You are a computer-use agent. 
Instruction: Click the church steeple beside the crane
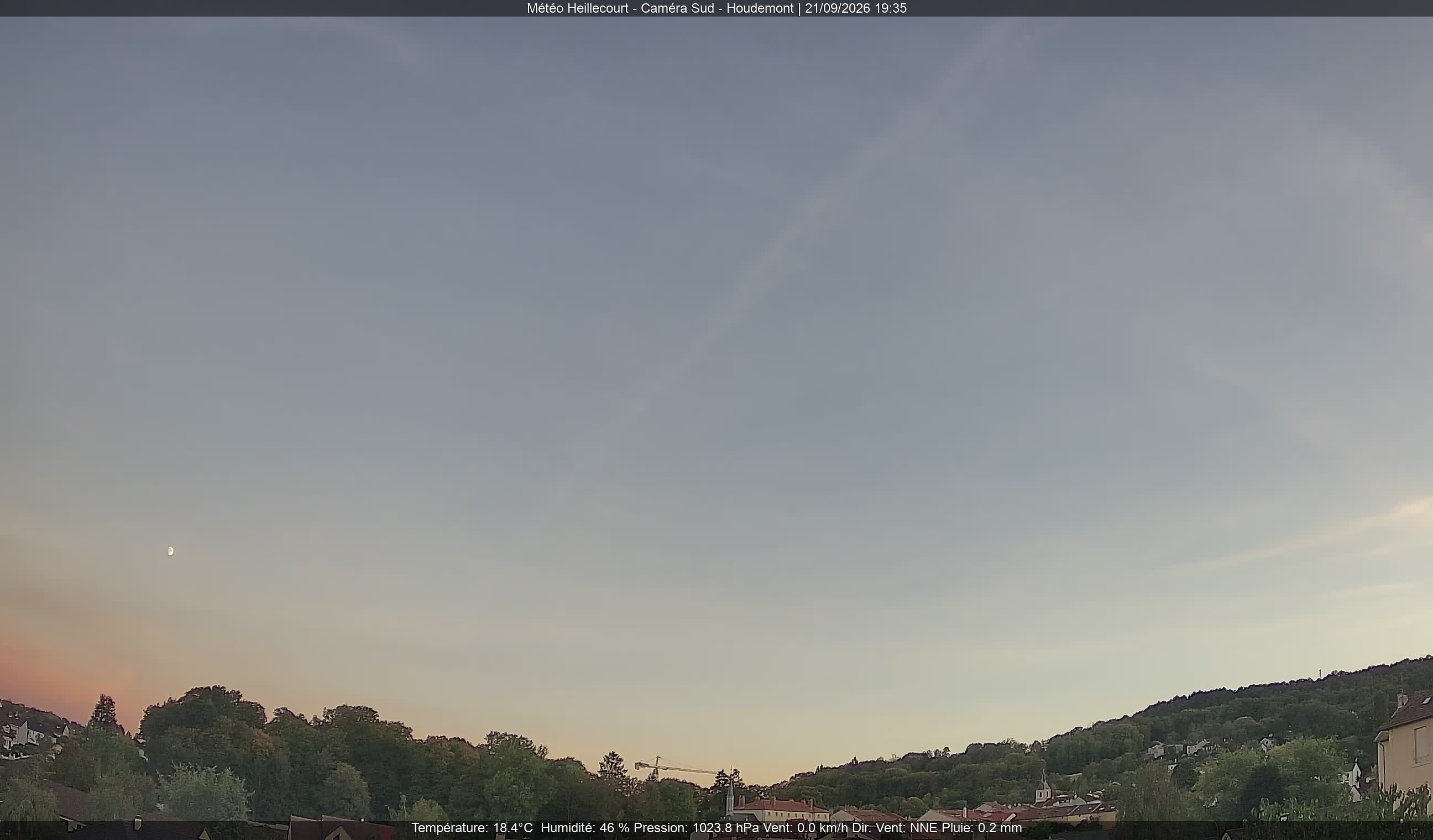click(x=731, y=792)
